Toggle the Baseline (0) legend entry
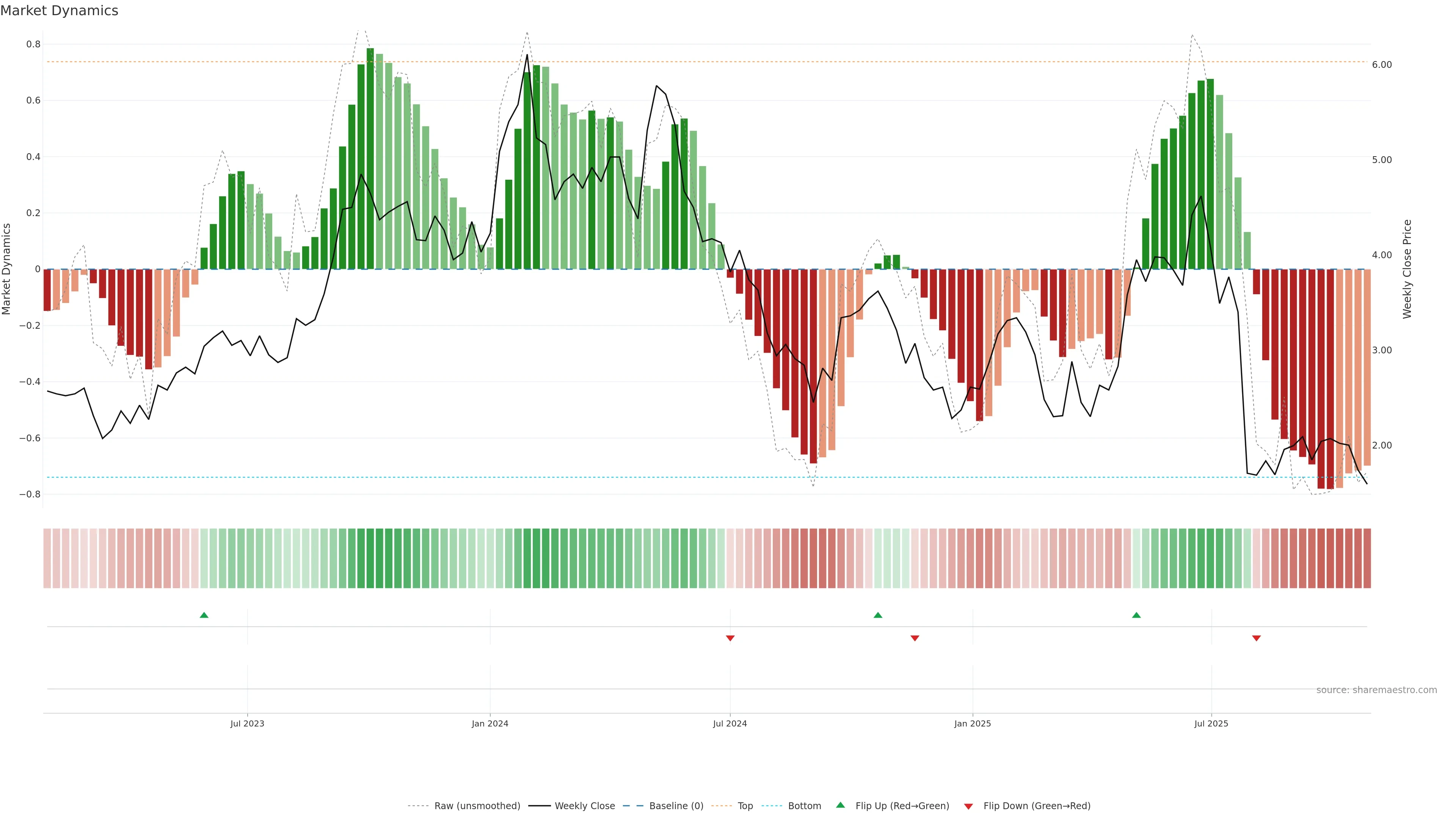 pyautogui.click(x=676, y=806)
